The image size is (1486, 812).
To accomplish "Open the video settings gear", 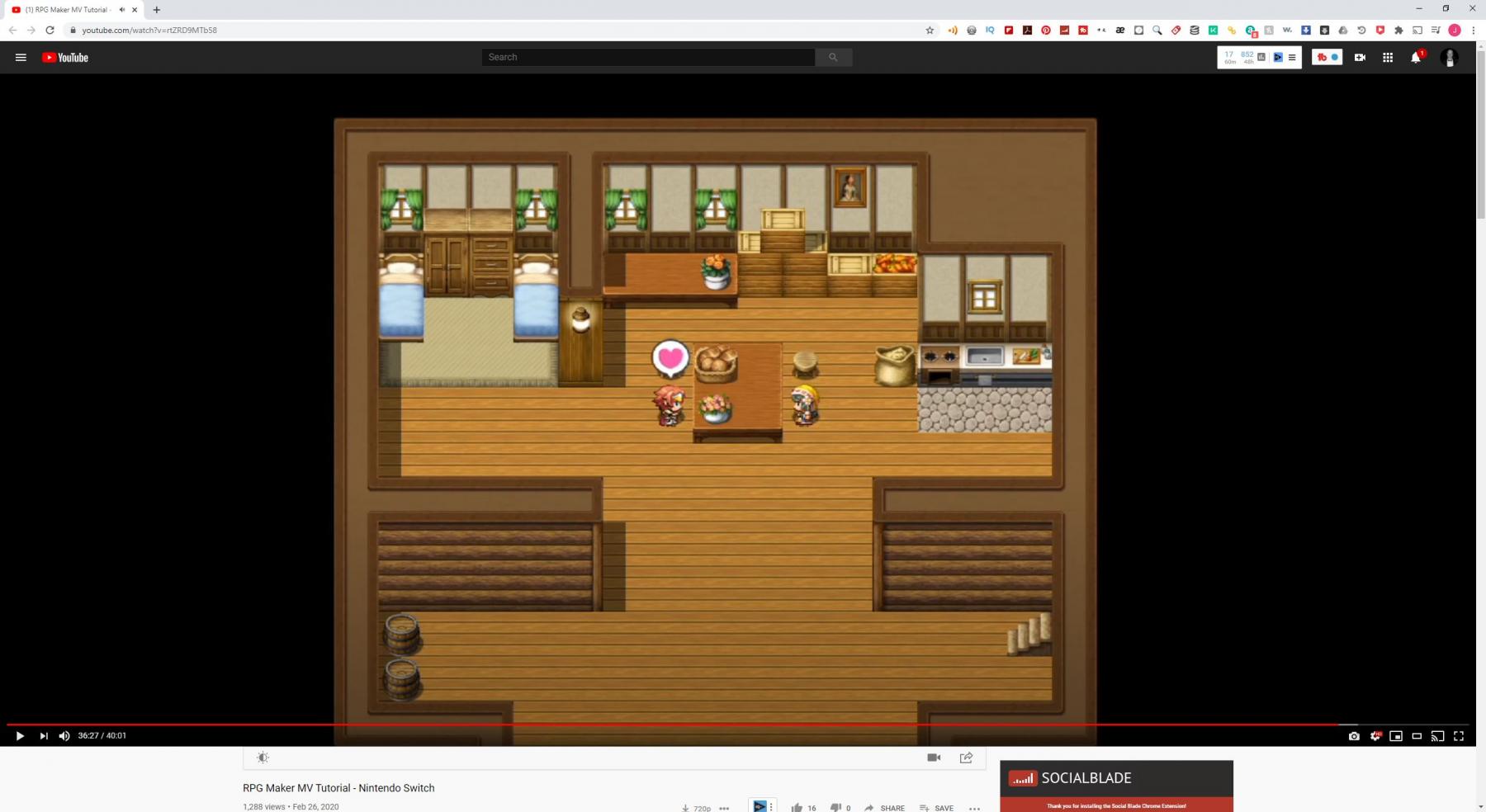I will 1375,736.
